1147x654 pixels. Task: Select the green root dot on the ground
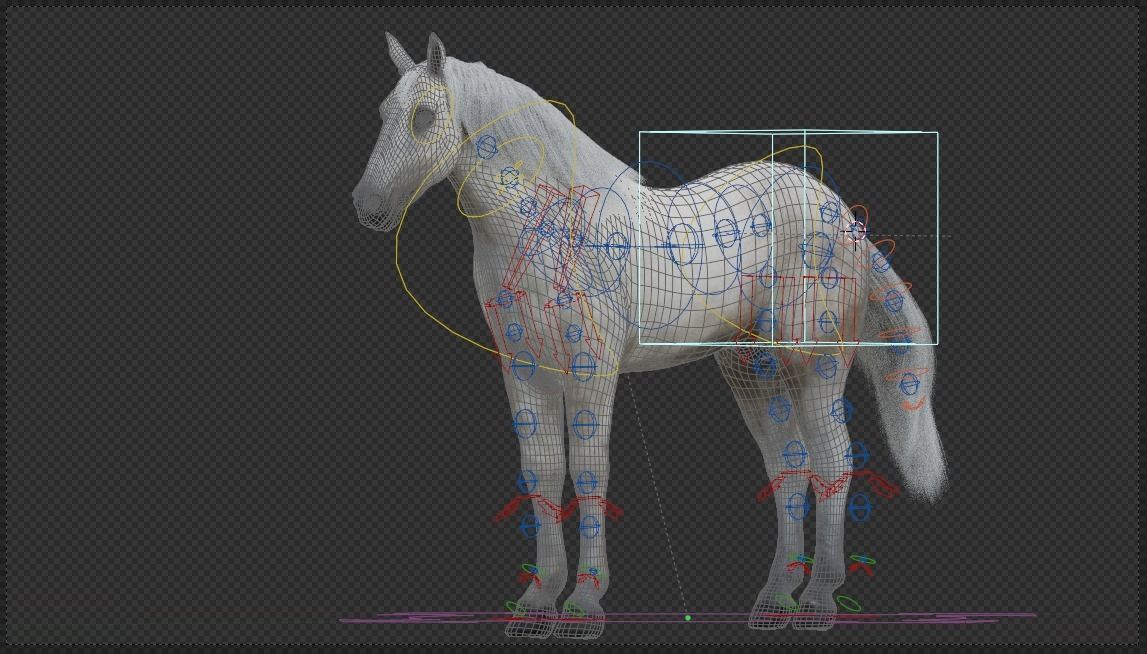(688, 618)
